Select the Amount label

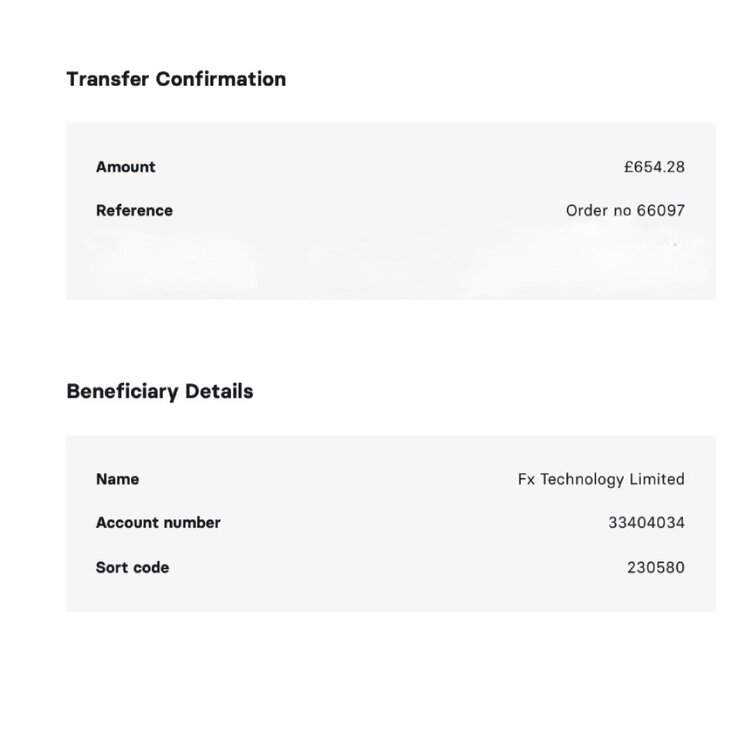pos(126,167)
